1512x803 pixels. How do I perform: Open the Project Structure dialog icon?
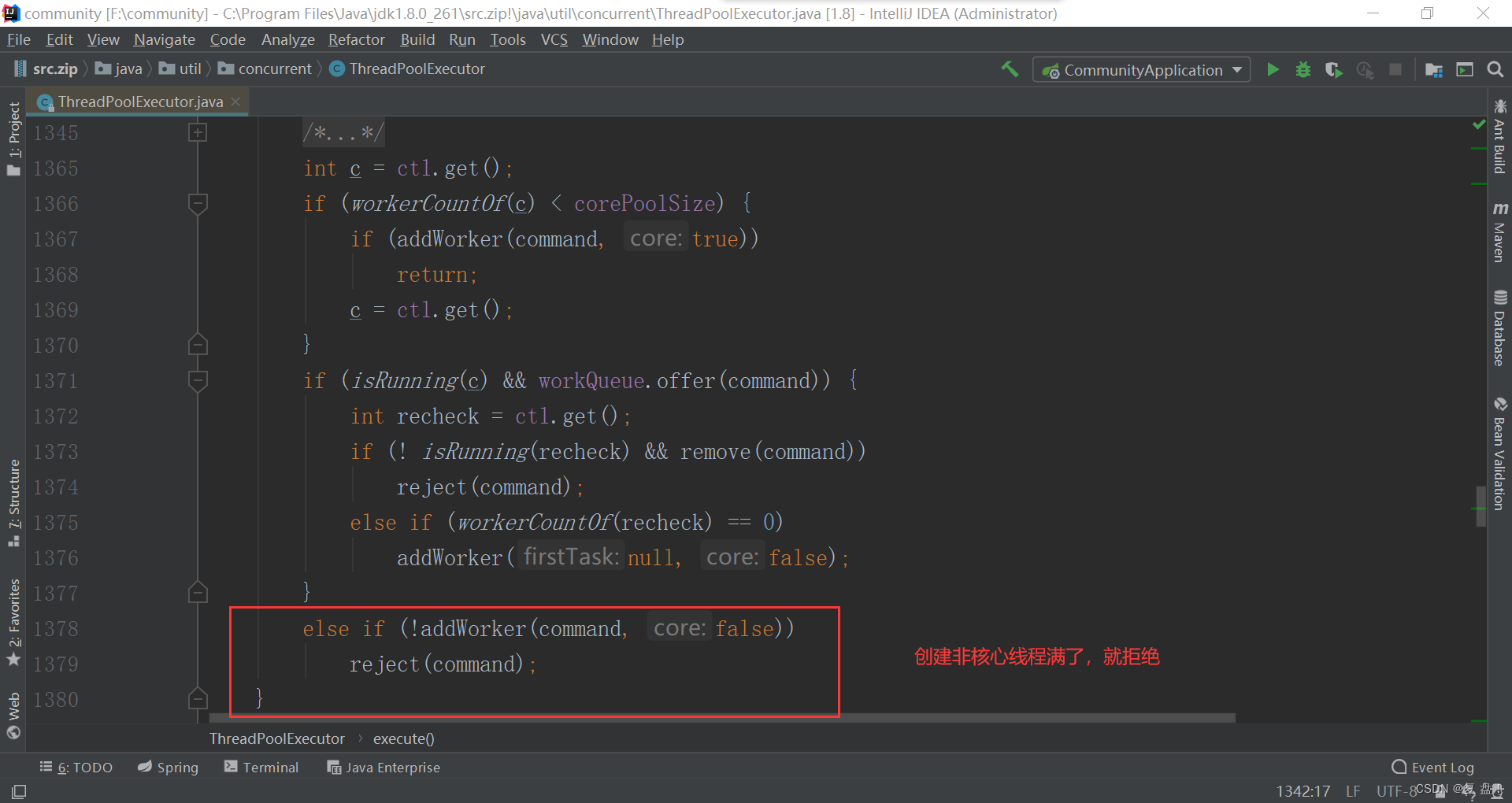pos(1434,69)
